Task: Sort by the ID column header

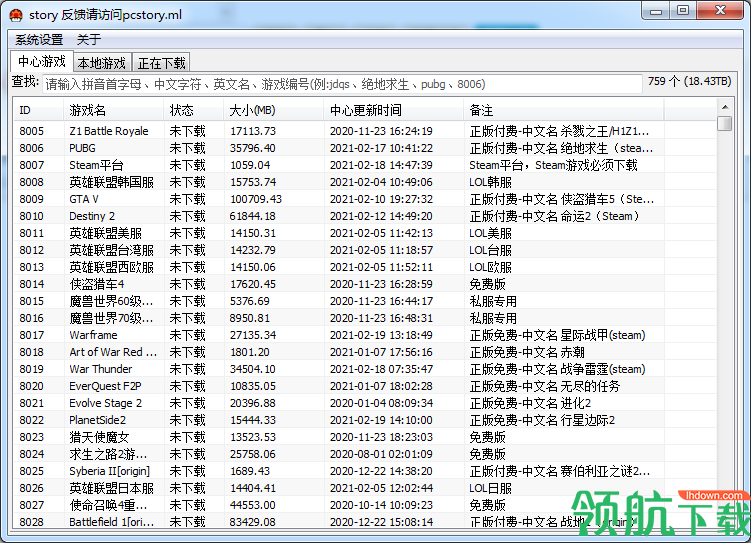Action: [x=38, y=111]
